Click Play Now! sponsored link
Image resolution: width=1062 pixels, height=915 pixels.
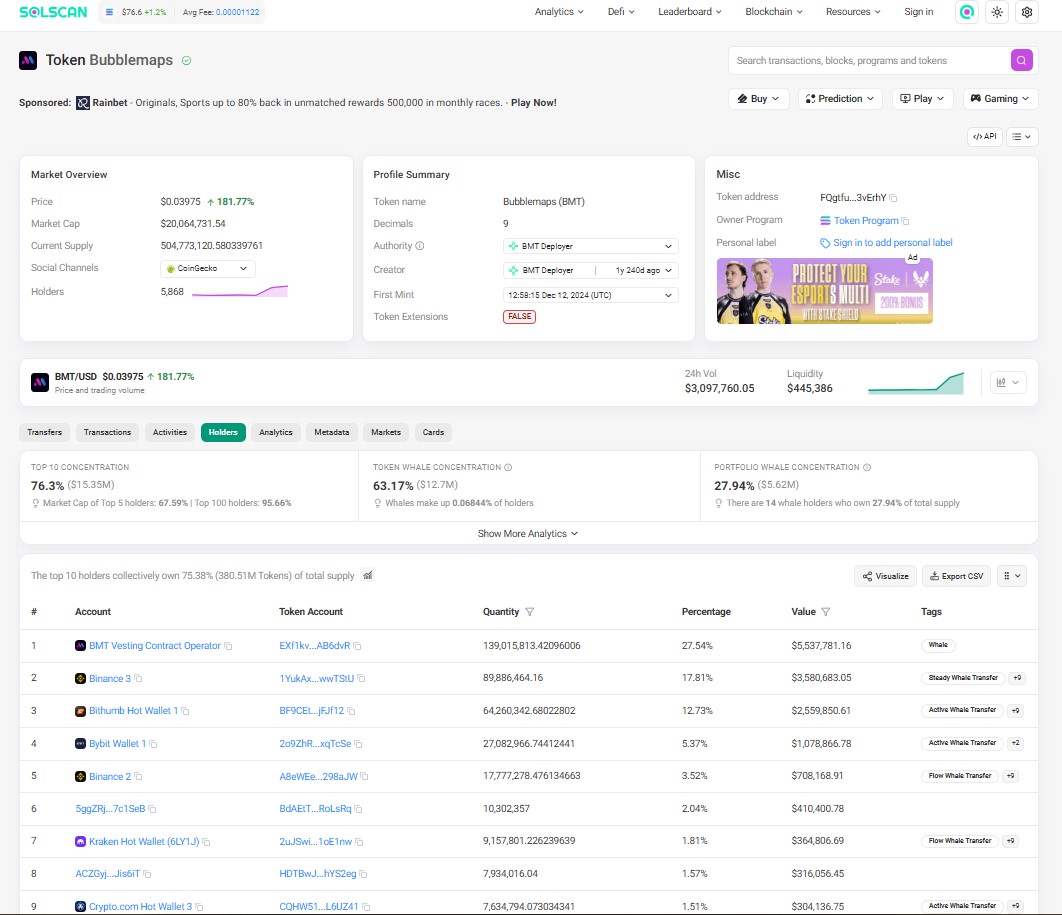534,103
